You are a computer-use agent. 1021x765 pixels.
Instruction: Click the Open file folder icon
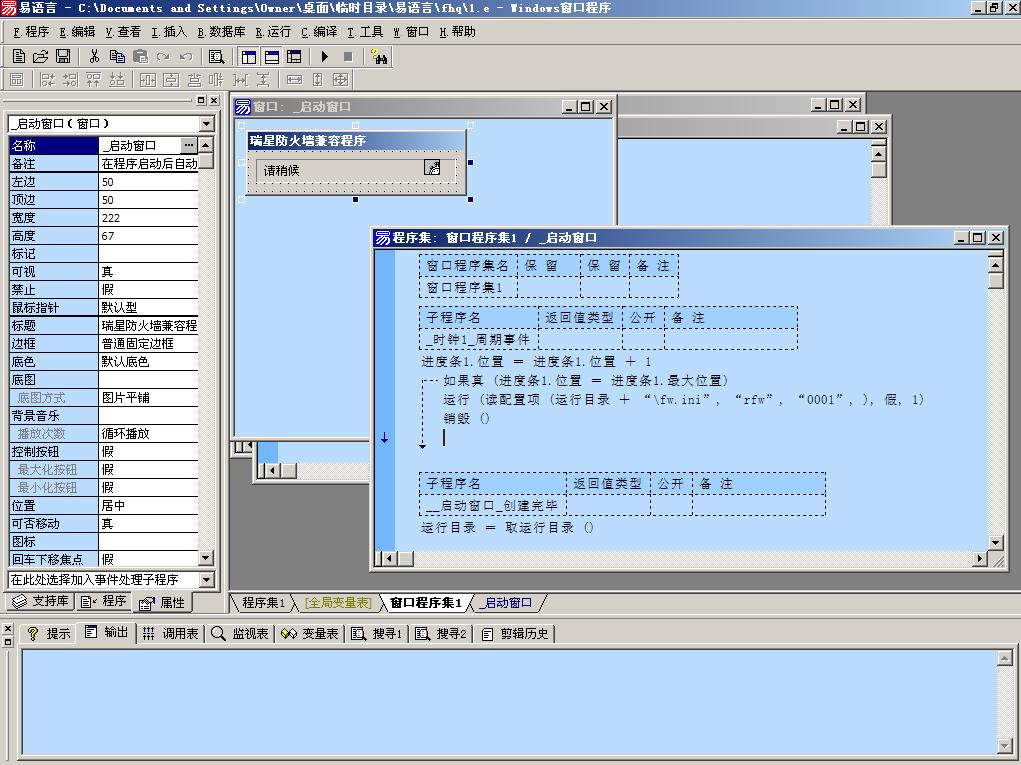(40, 57)
